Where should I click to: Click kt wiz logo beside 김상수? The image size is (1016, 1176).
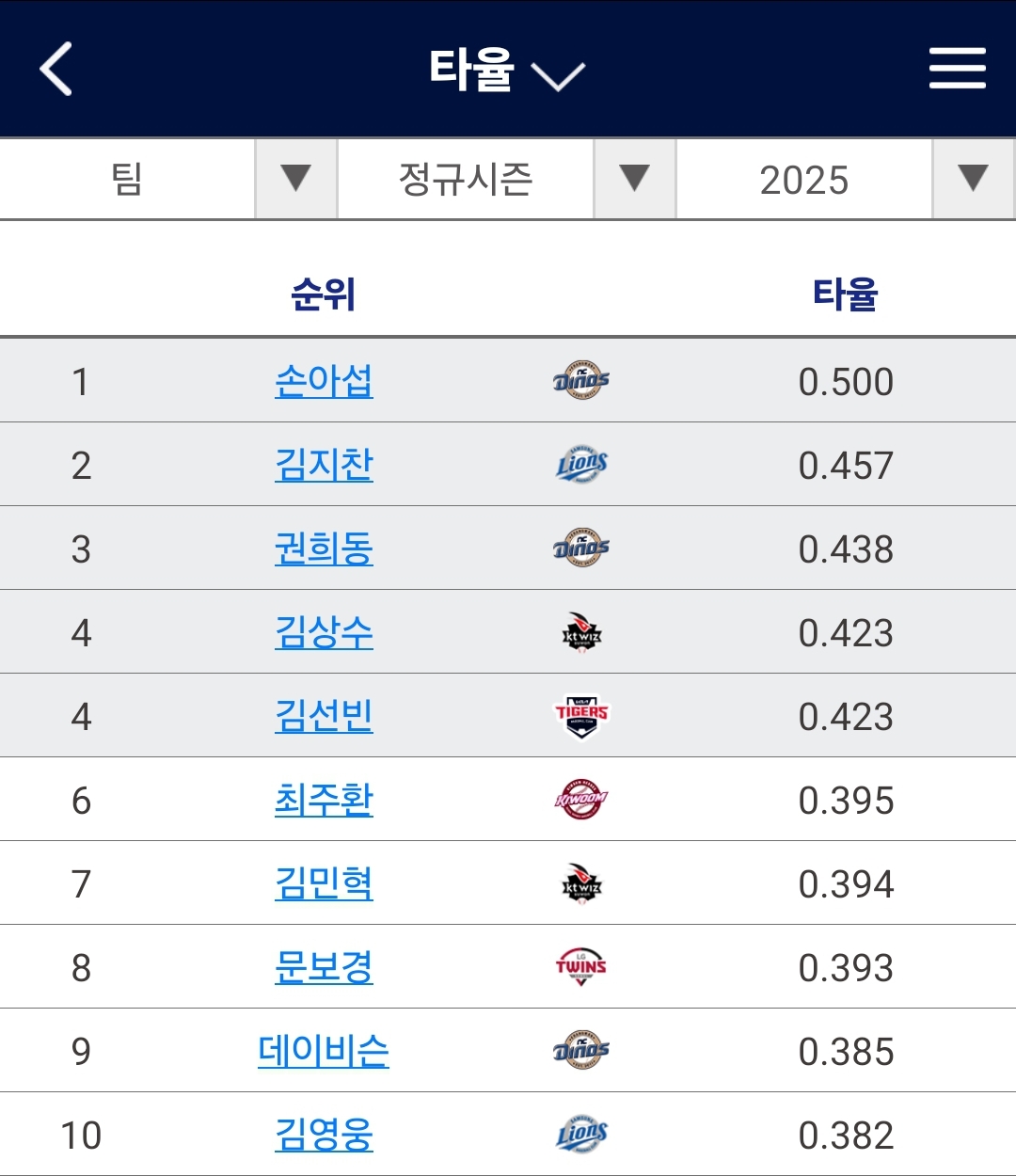point(581,632)
